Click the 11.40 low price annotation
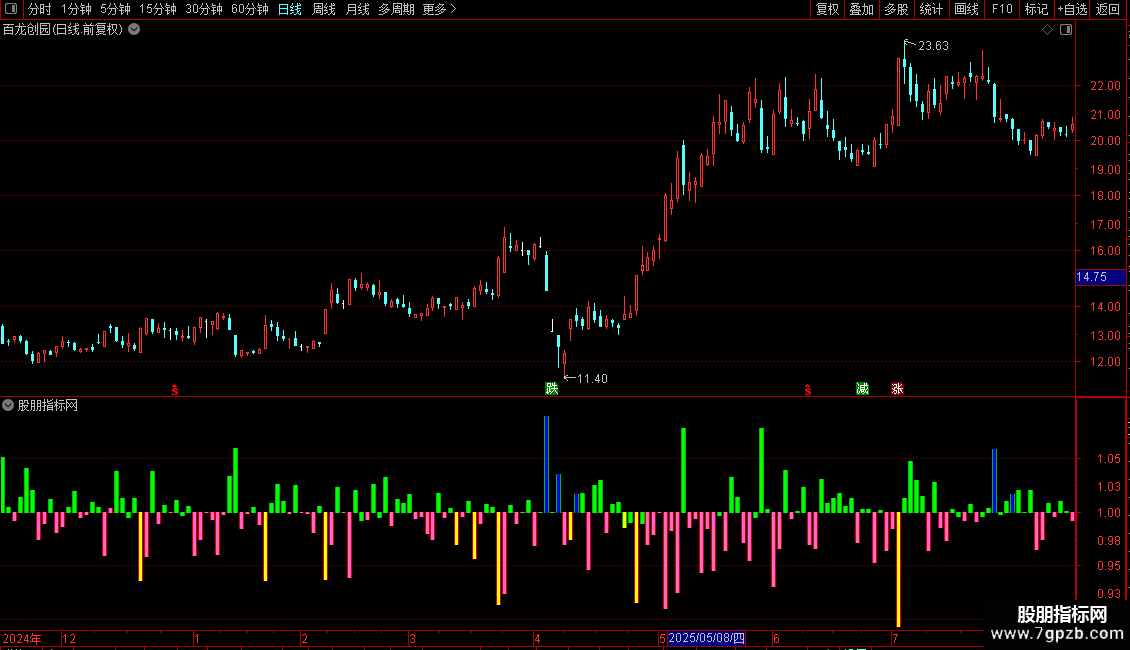1130x650 pixels. [592, 379]
